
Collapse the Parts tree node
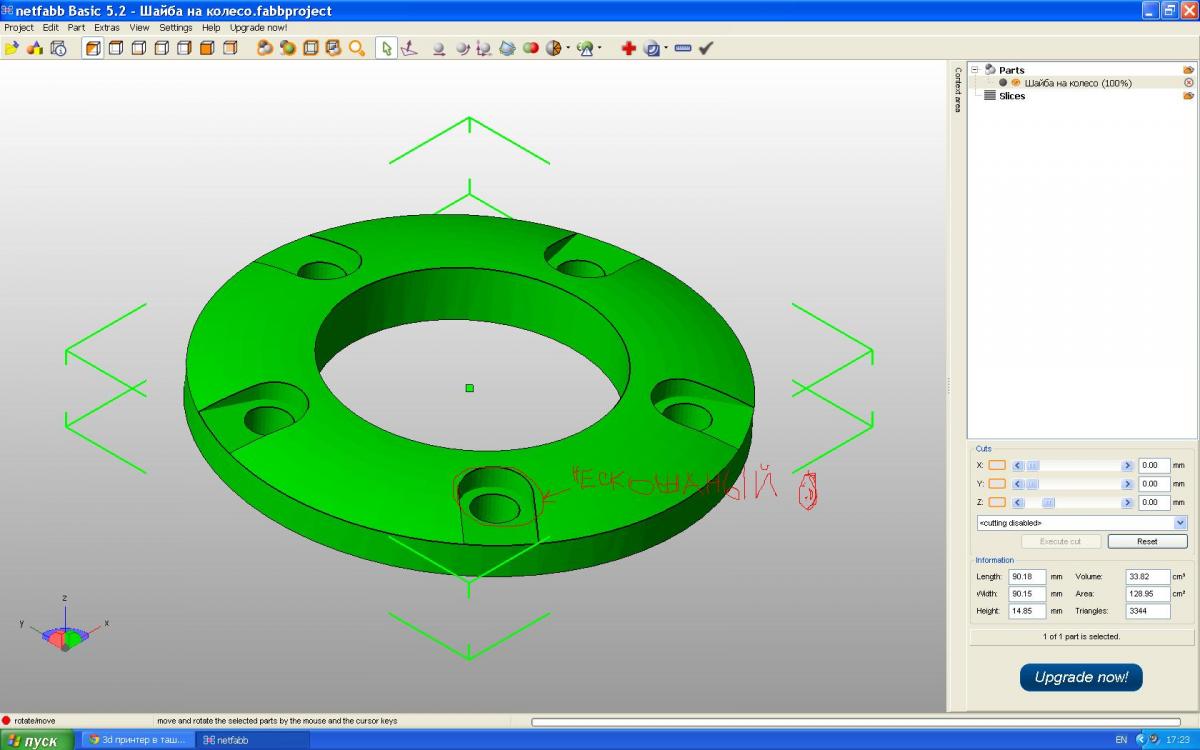[x=976, y=70]
